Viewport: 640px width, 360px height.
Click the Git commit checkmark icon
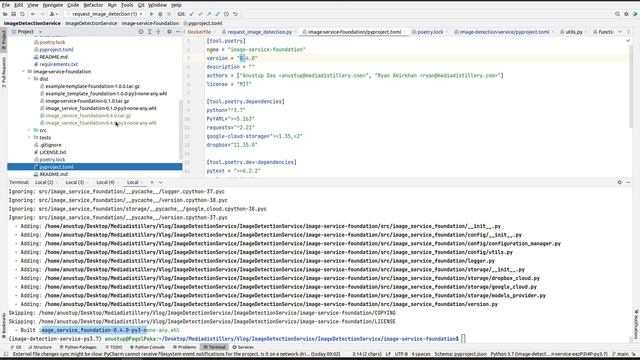[200, 14]
